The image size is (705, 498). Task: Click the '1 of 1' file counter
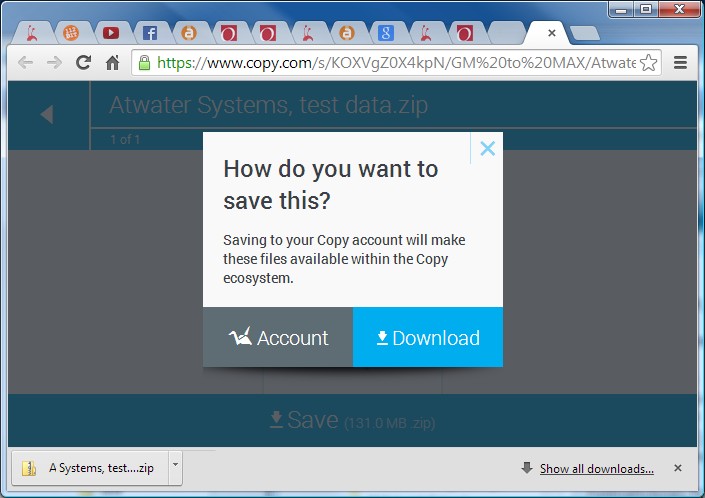[x=125, y=140]
